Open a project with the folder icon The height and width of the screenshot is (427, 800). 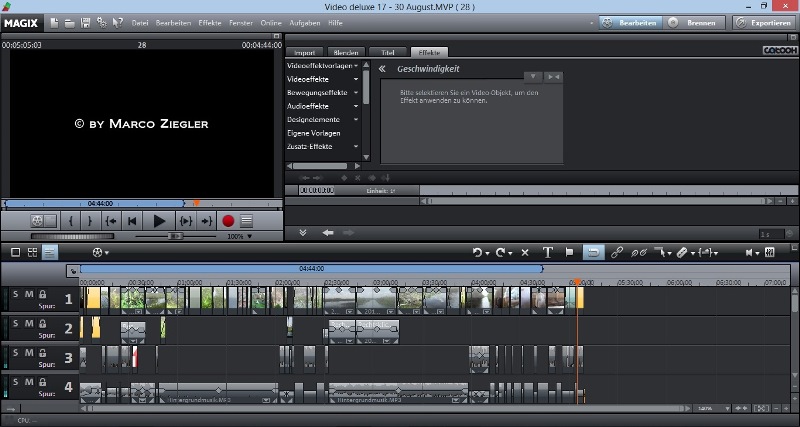[69, 23]
